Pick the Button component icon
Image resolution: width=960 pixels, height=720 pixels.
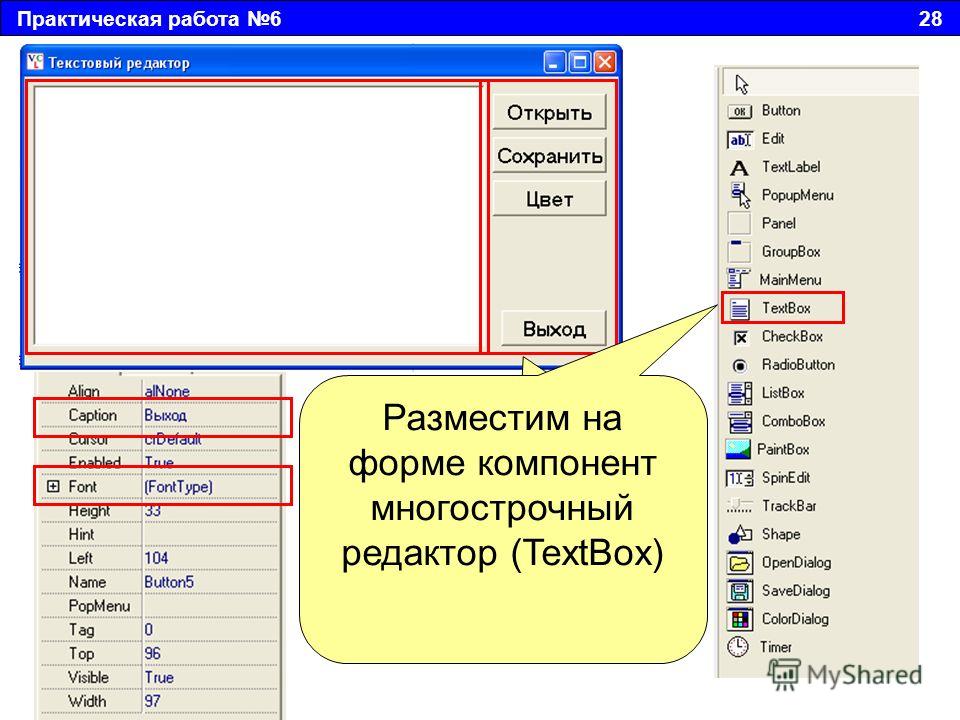coord(740,111)
